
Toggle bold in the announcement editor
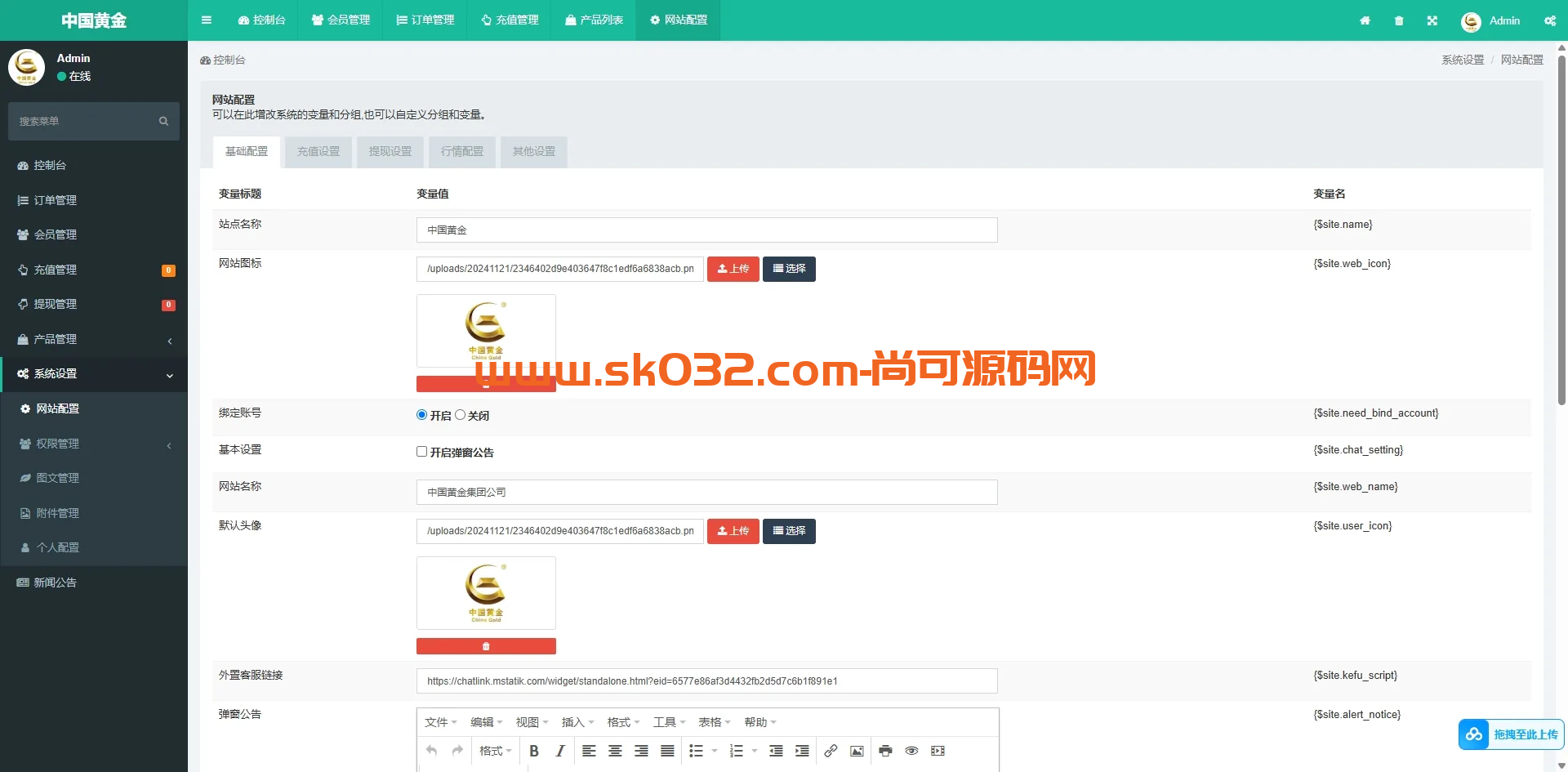[x=533, y=750]
